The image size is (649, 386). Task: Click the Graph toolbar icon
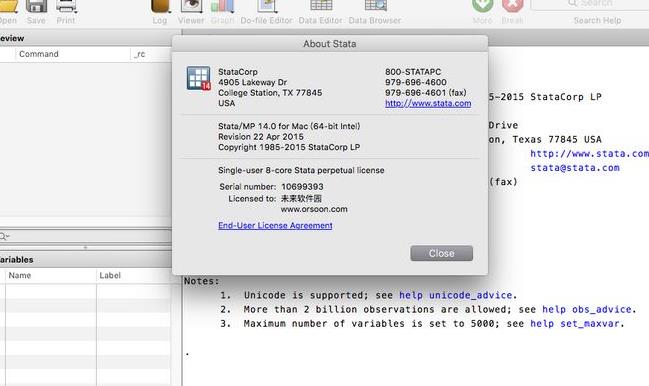click(222, 6)
